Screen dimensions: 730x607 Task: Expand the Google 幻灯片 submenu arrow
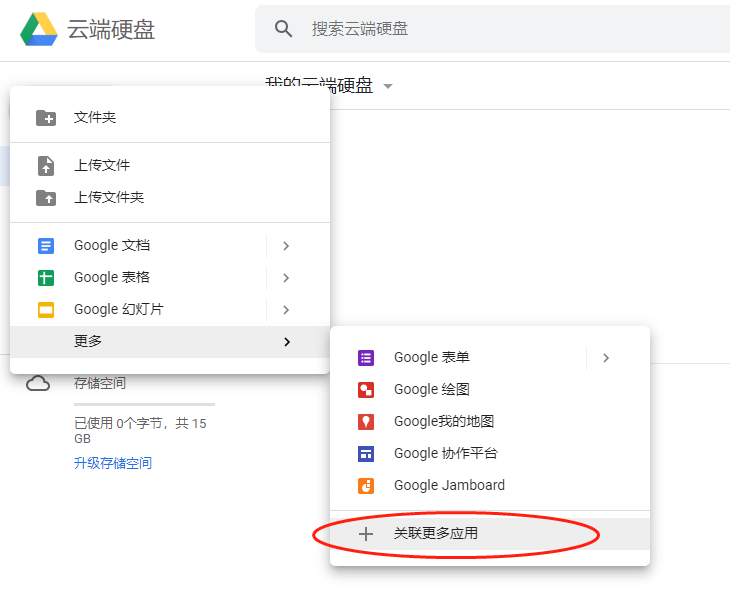point(286,310)
